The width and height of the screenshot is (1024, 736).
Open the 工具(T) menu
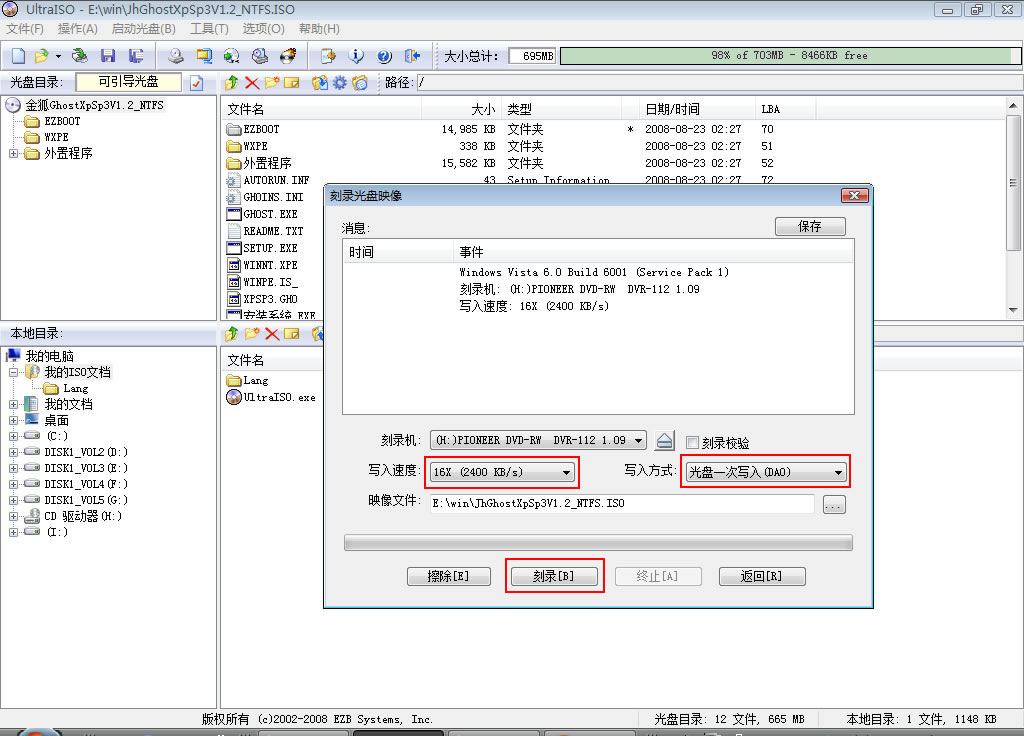[210, 29]
